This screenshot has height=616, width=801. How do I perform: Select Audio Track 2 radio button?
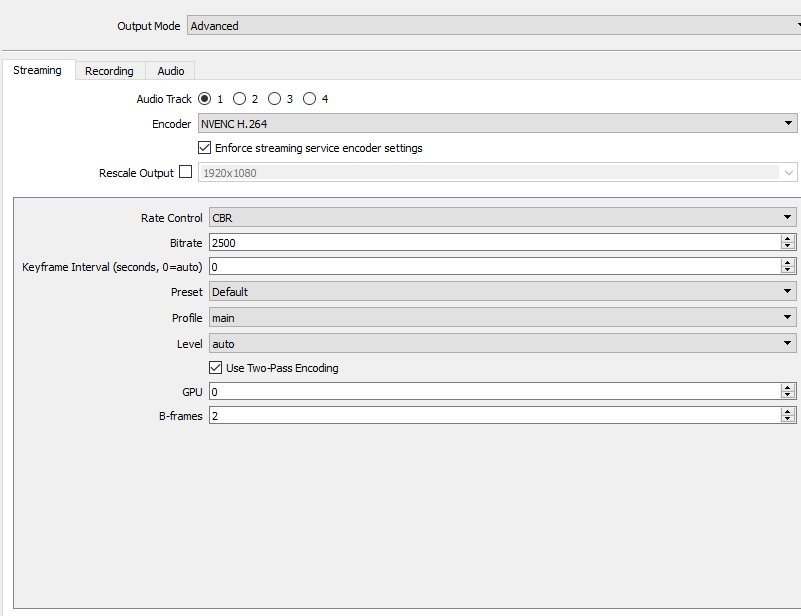(239, 99)
